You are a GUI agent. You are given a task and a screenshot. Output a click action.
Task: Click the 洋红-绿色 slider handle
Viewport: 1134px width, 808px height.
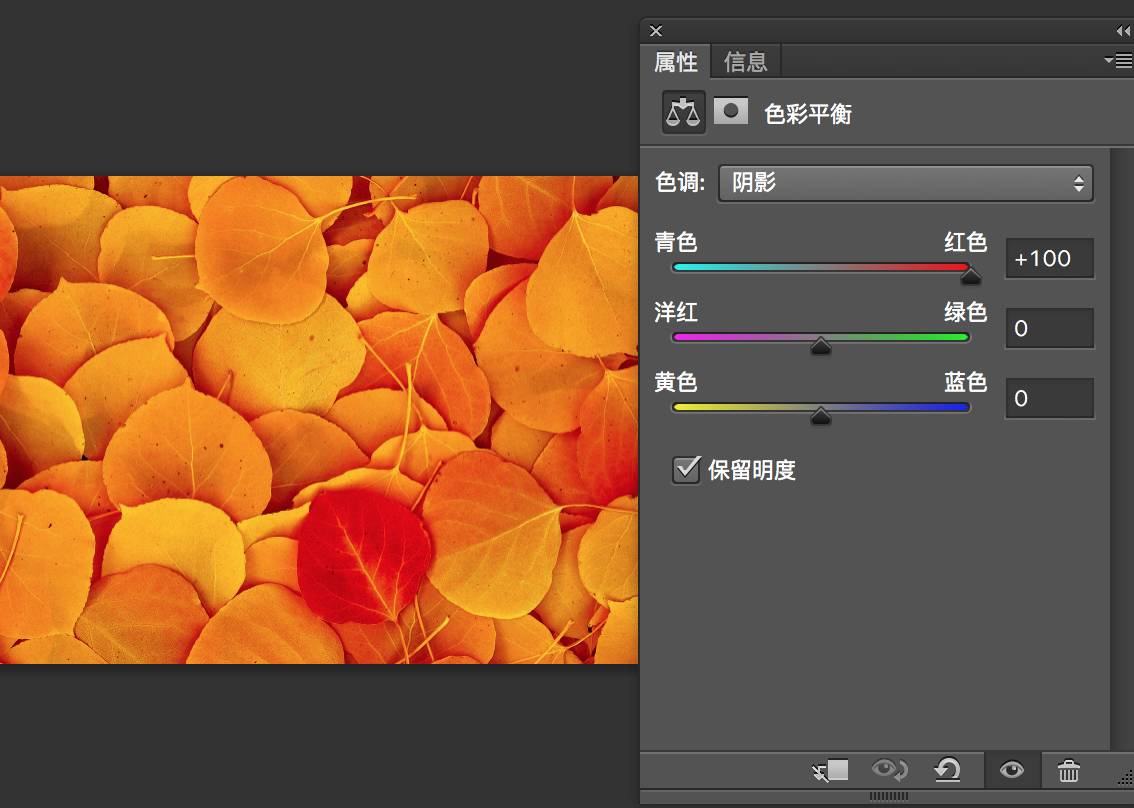(821, 347)
